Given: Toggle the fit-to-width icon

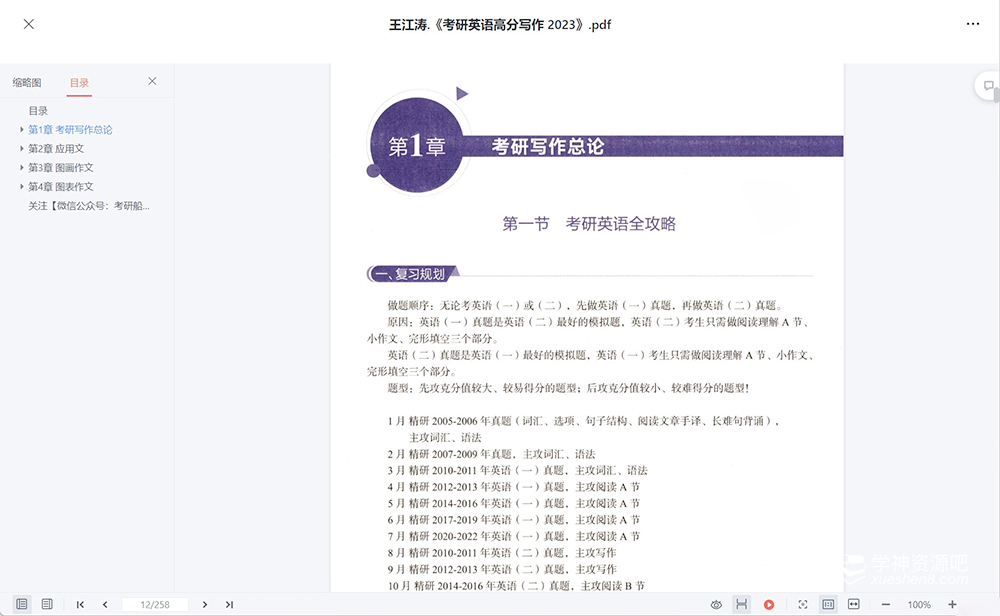Looking at the screenshot, I should point(854,604).
